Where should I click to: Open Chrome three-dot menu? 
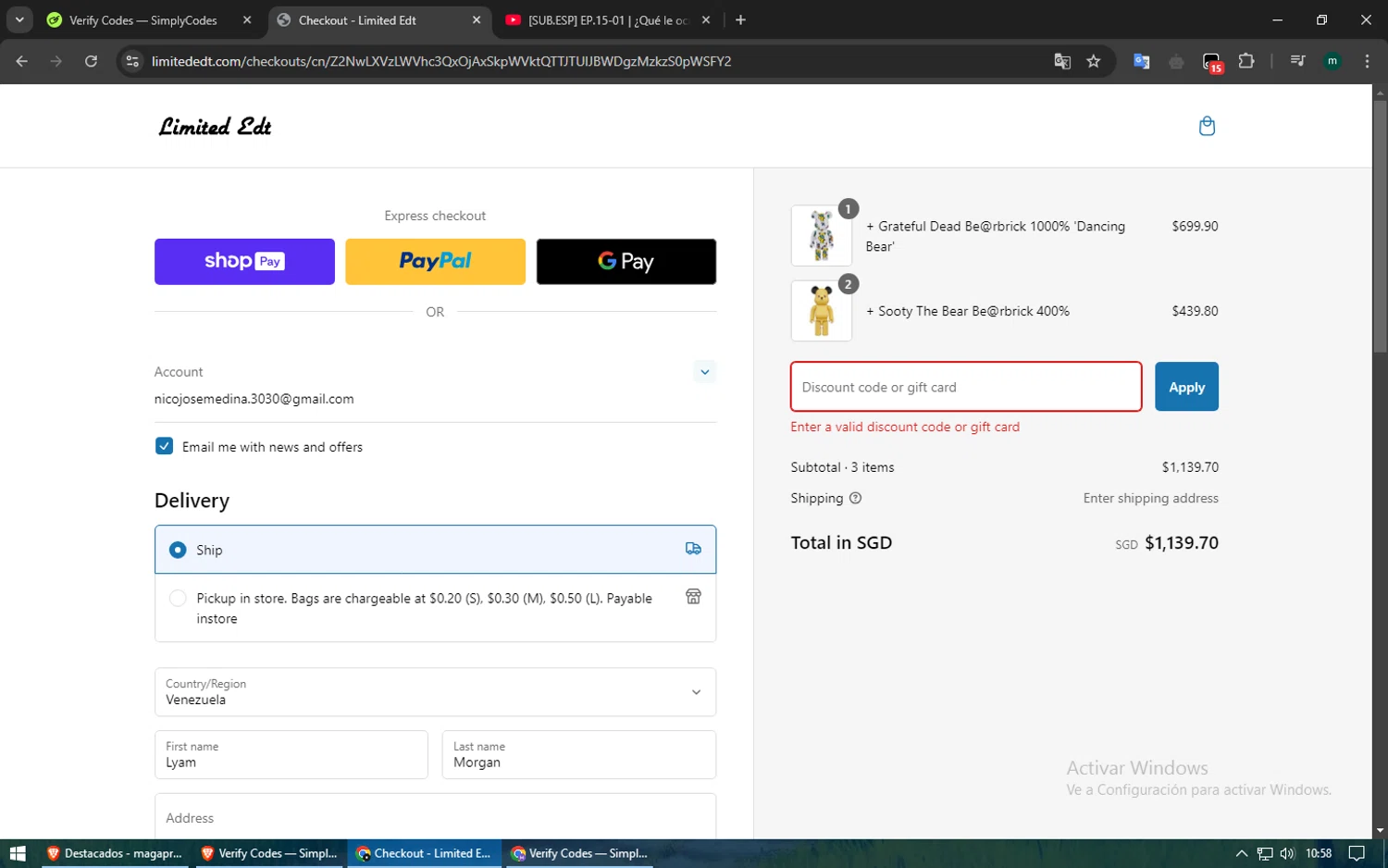[x=1367, y=61]
